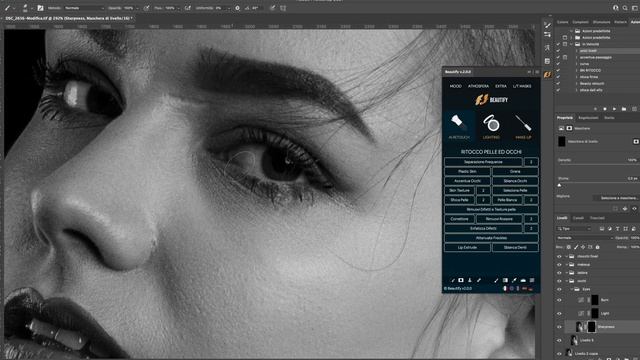Lock image pixels with brush lock icon
The image size is (640, 360).
576,247
